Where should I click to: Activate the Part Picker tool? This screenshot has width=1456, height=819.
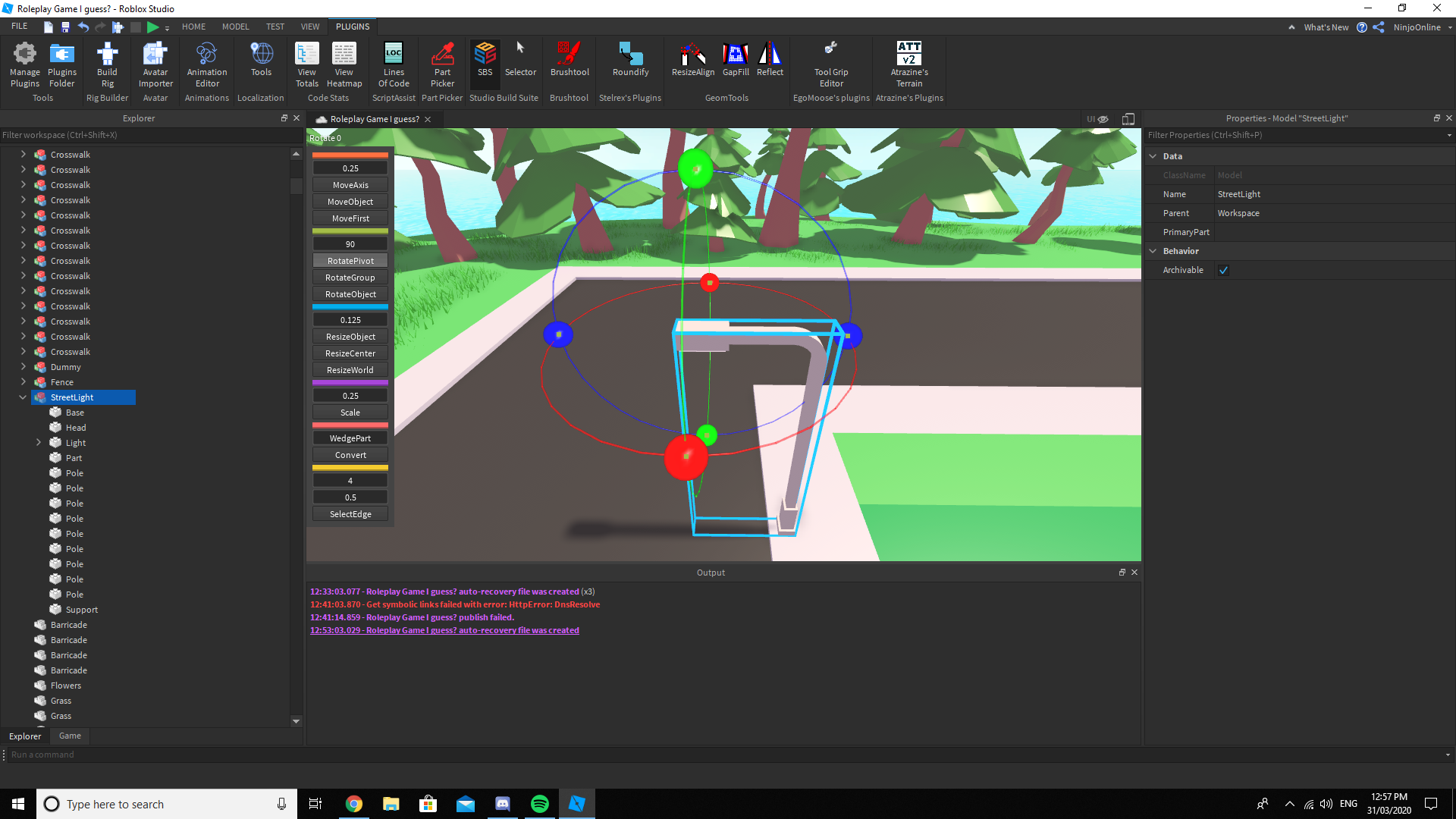[x=442, y=64]
